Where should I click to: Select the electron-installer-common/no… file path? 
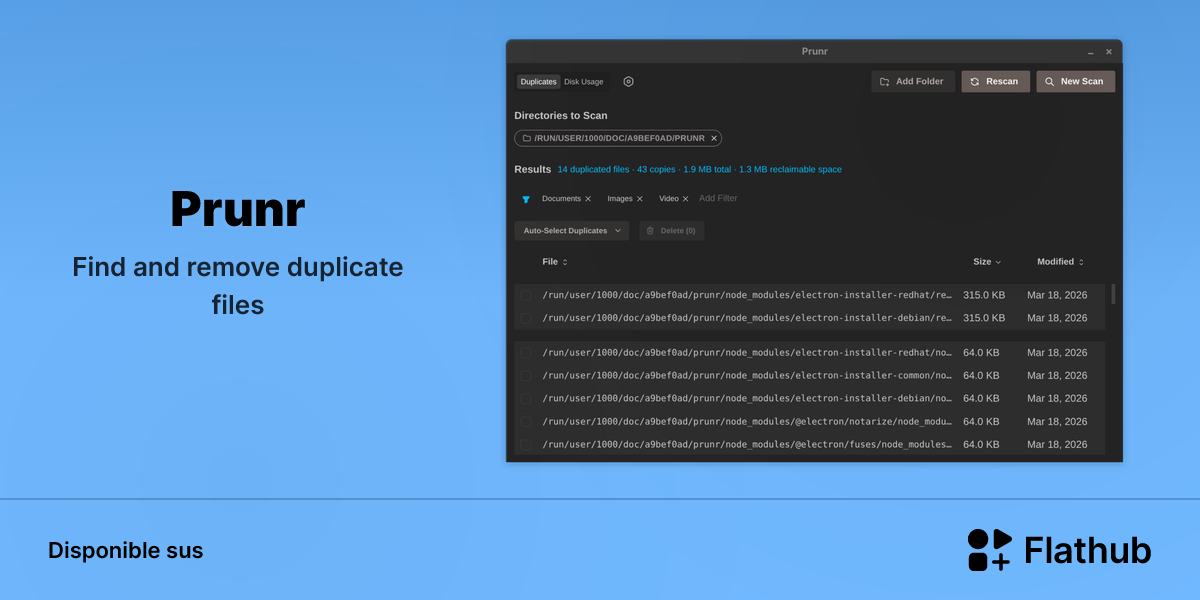pos(747,376)
